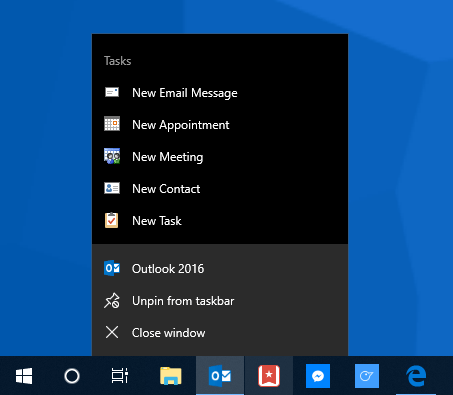This screenshot has width=453, height=395.
Task: Open the red bookmark star app
Action: (x=269, y=376)
